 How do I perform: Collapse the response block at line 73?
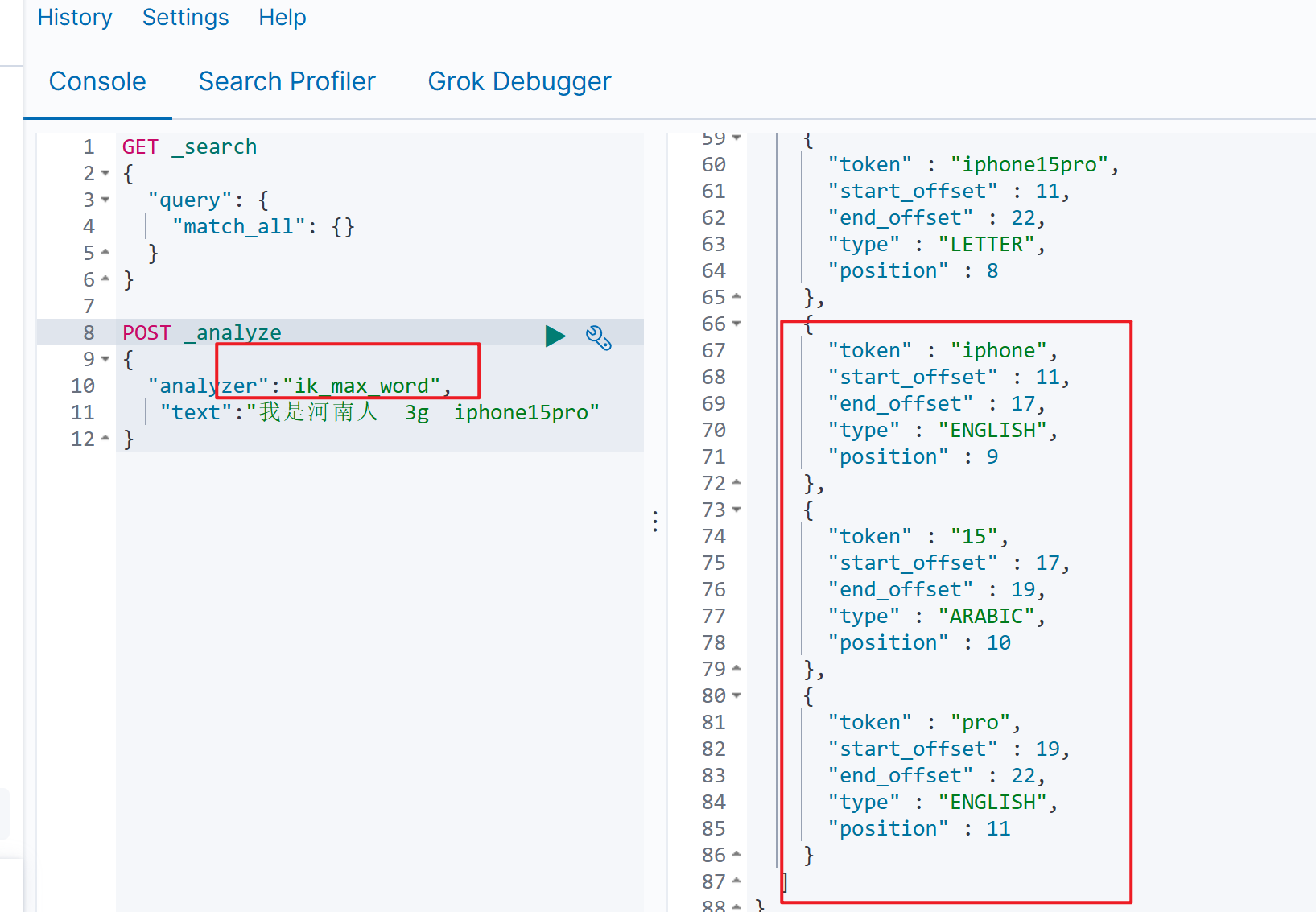coord(736,510)
